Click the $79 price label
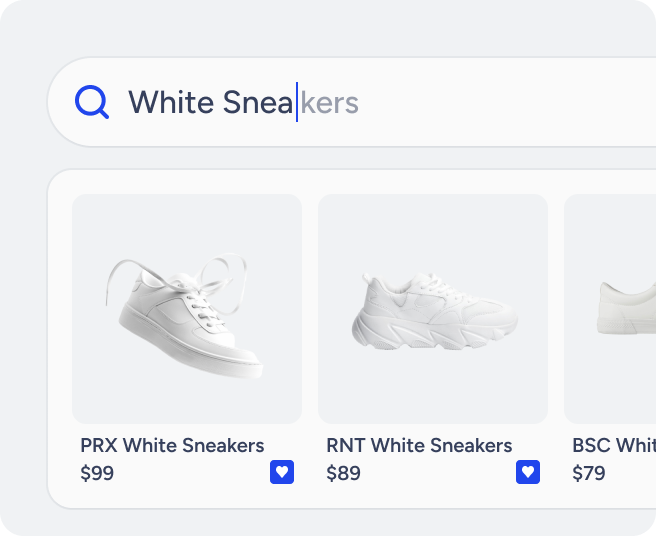The width and height of the screenshot is (656, 536). (x=589, y=473)
